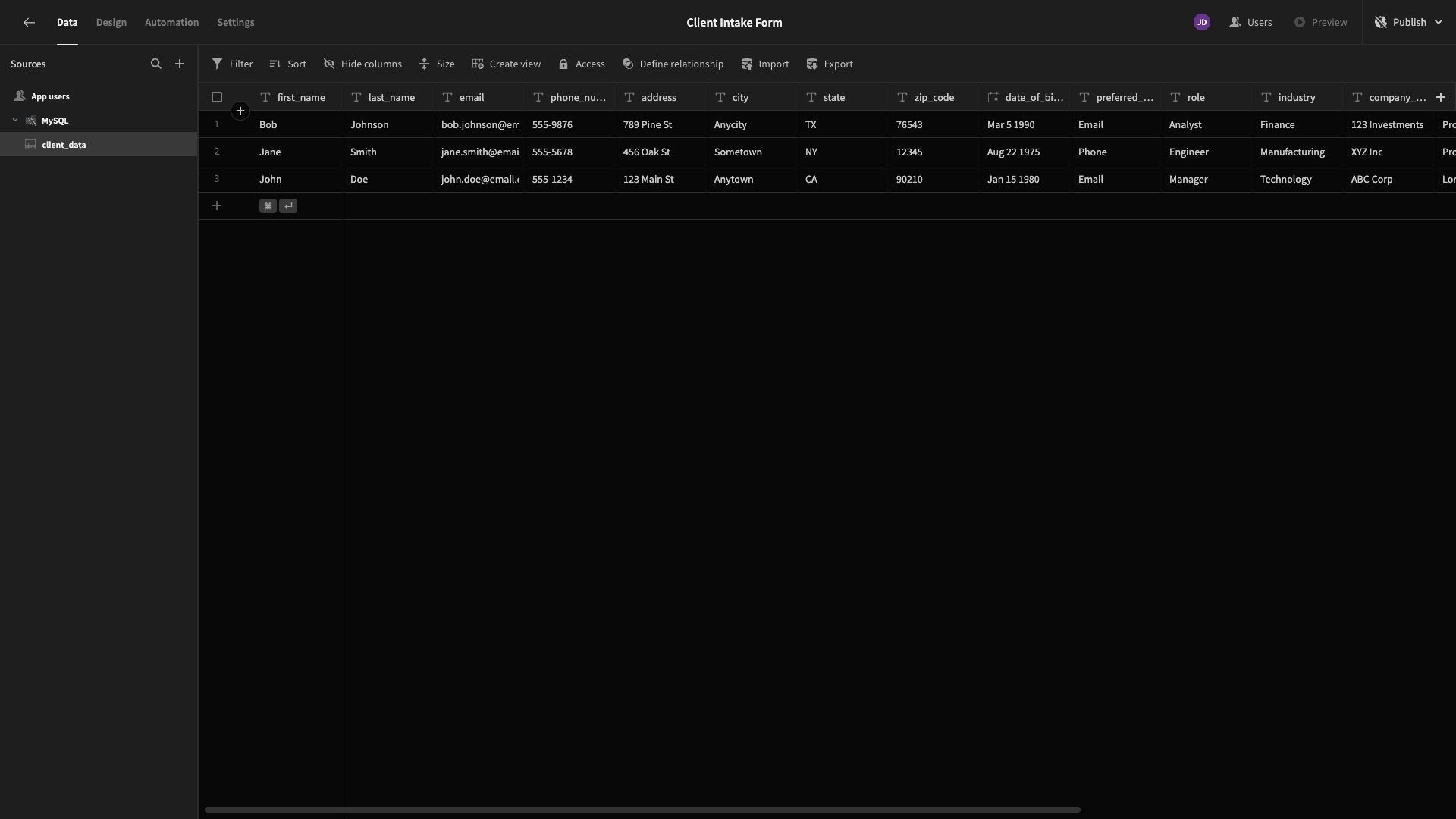Select App users source

pos(99,96)
